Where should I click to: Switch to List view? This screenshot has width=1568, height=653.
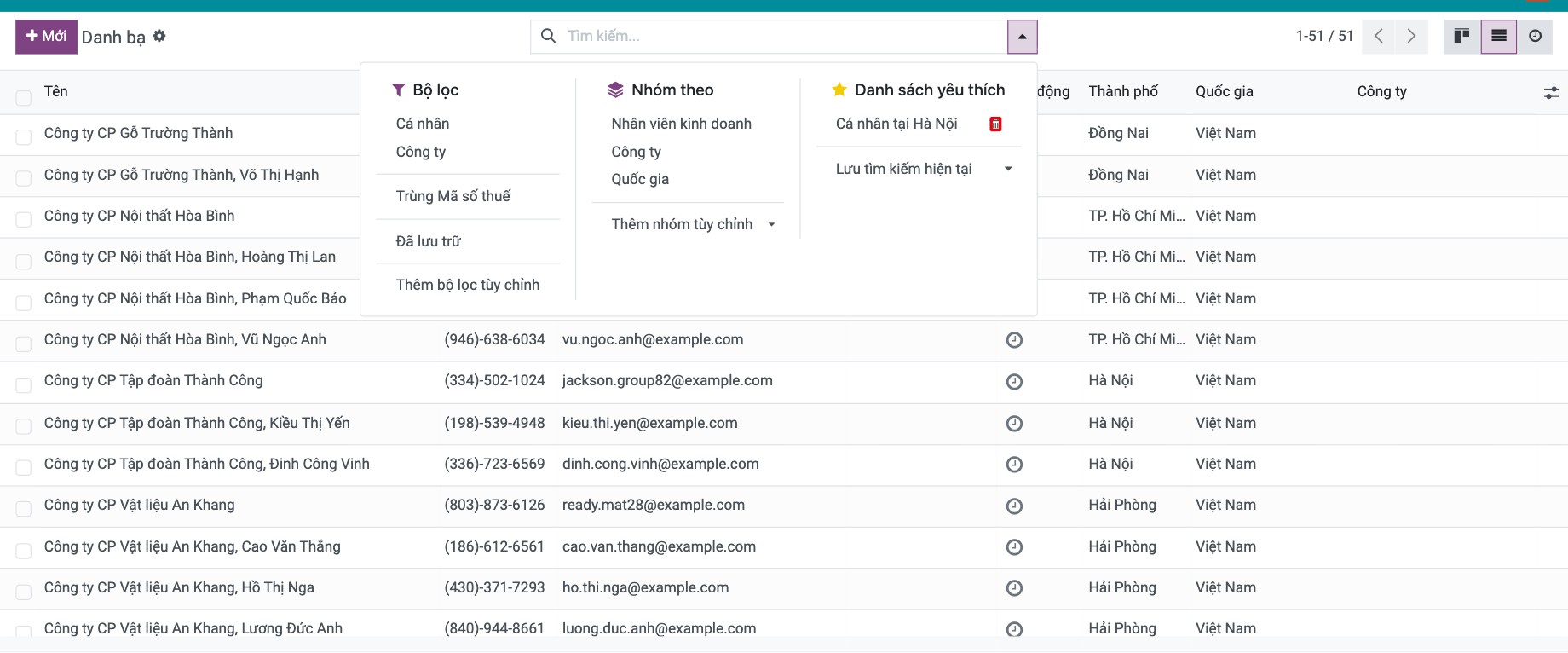[1499, 36]
